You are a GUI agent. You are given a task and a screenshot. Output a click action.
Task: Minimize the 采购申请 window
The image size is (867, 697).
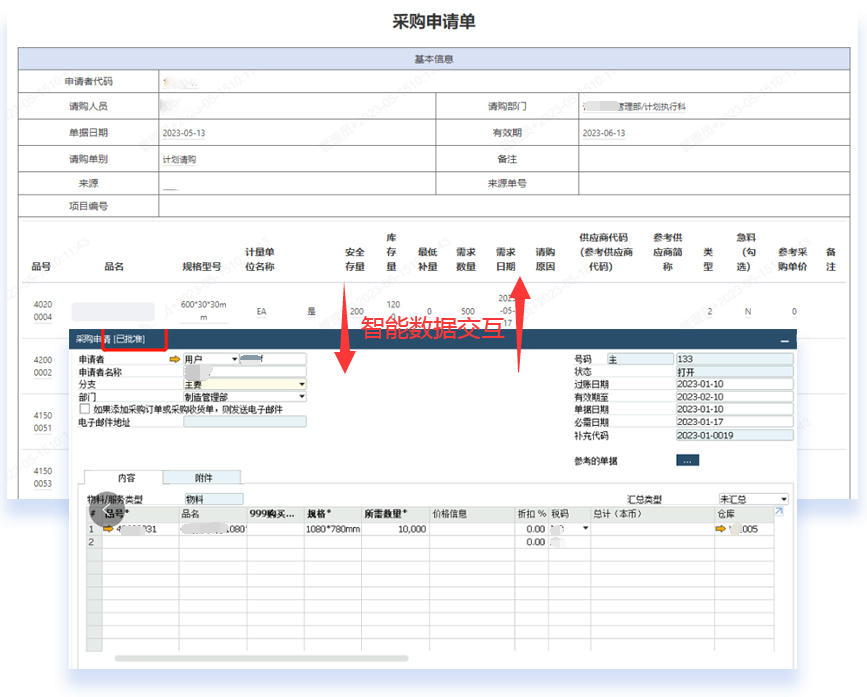(784, 341)
